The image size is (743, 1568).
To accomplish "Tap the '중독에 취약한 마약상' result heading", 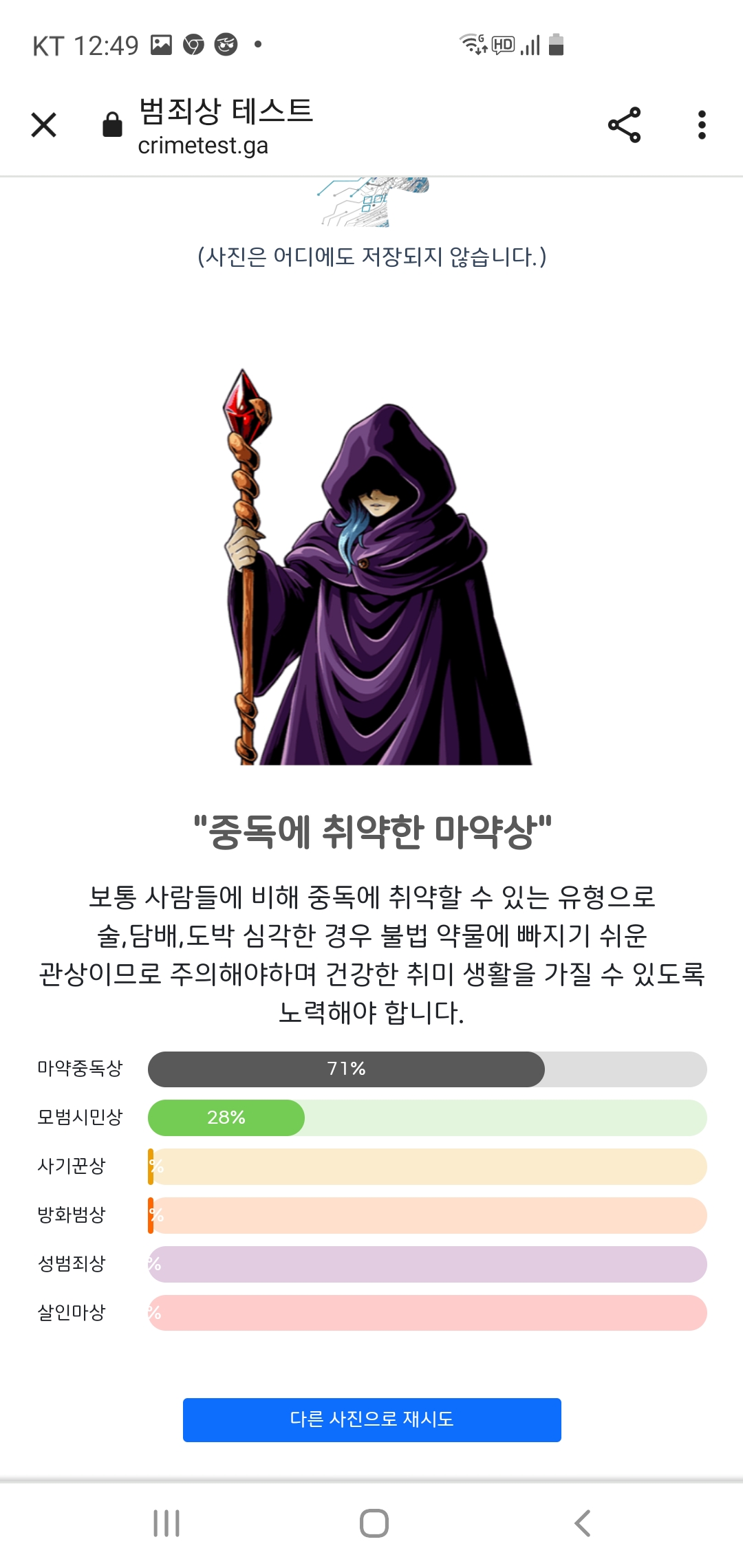I will 372,832.
